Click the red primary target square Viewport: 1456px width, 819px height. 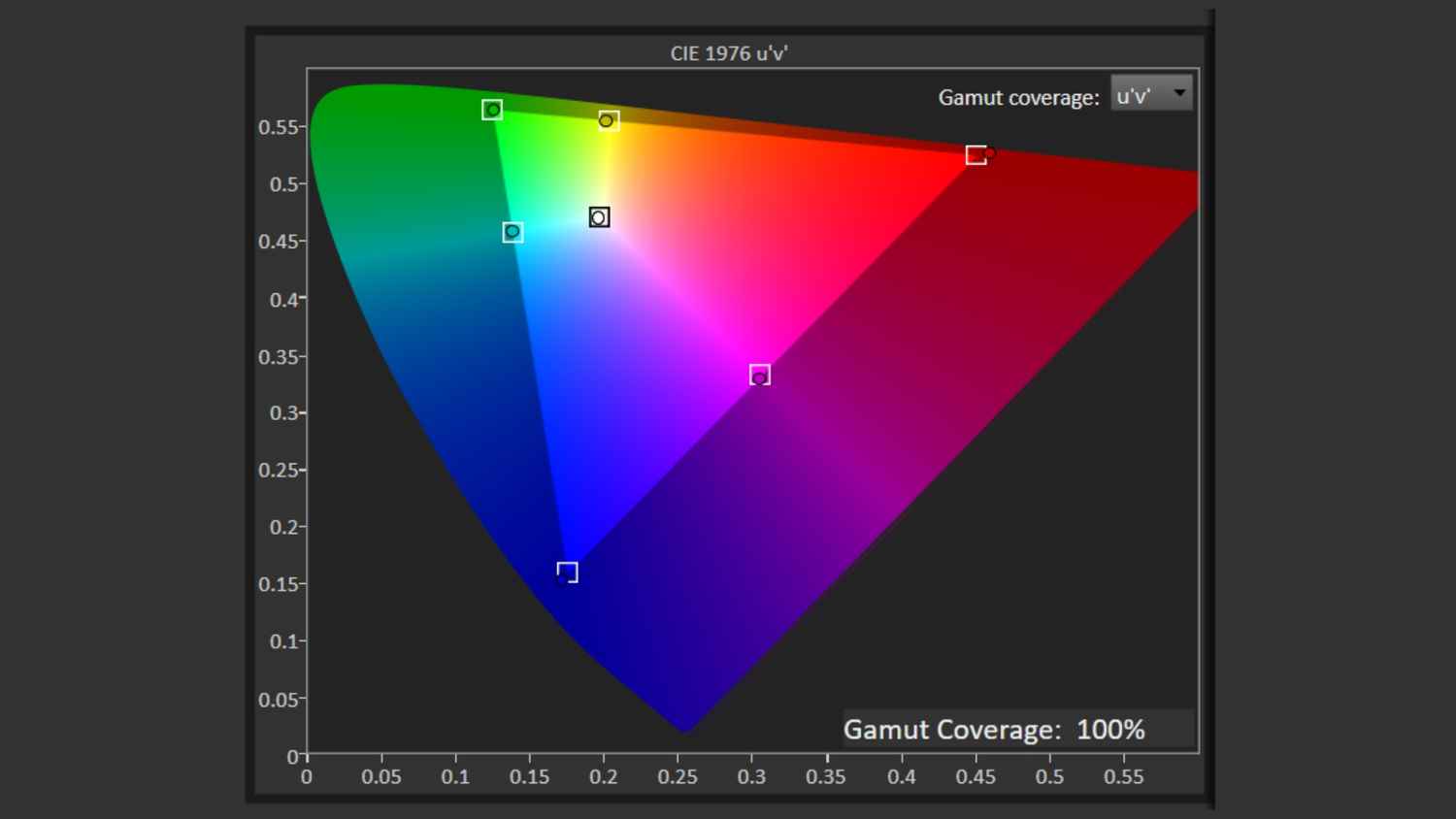click(976, 155)
